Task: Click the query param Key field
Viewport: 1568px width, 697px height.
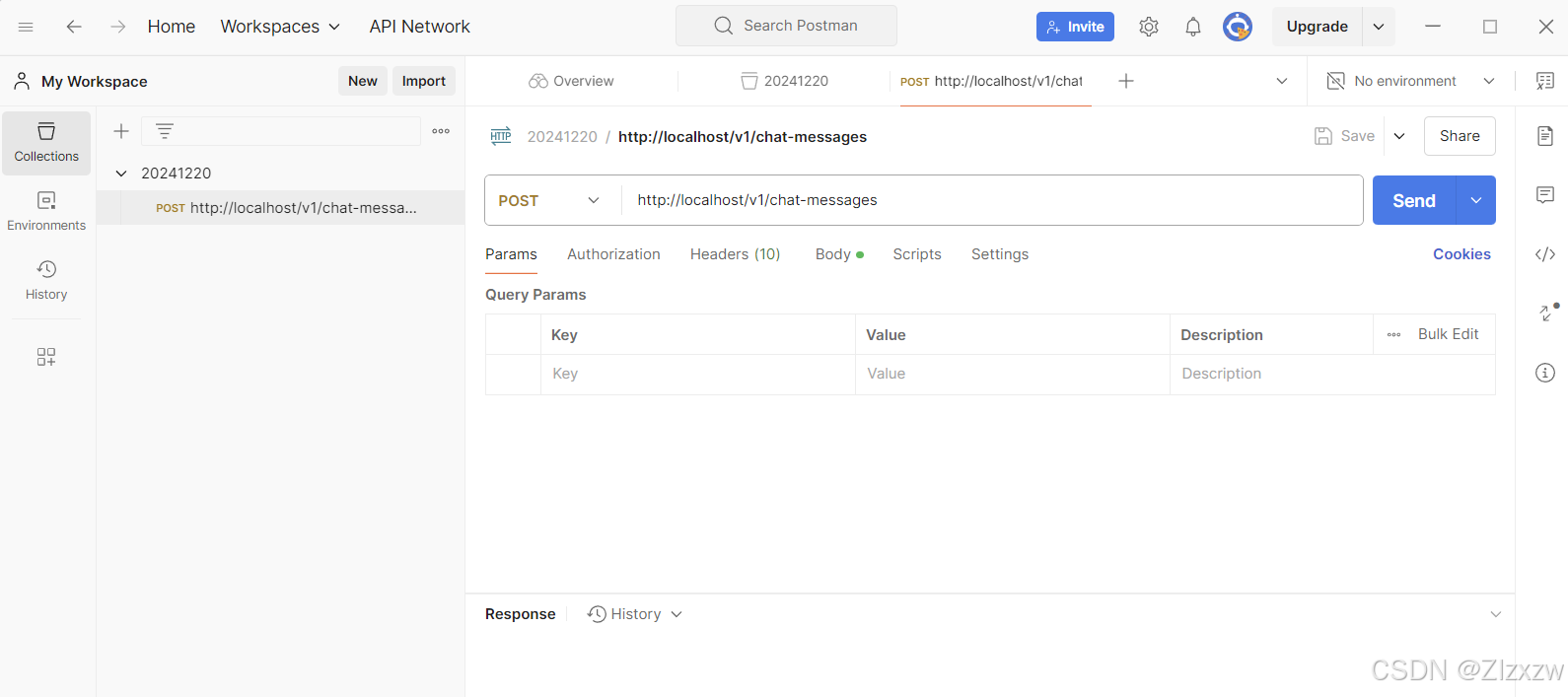Action: 697,375
